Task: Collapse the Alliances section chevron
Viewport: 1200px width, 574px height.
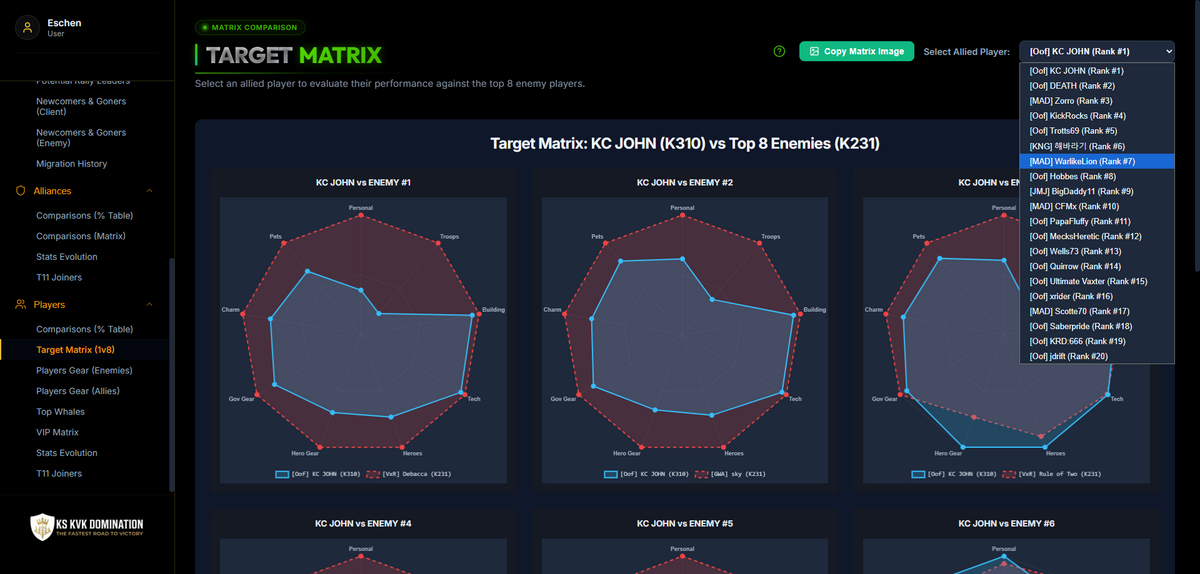Action: click(150, 191)
